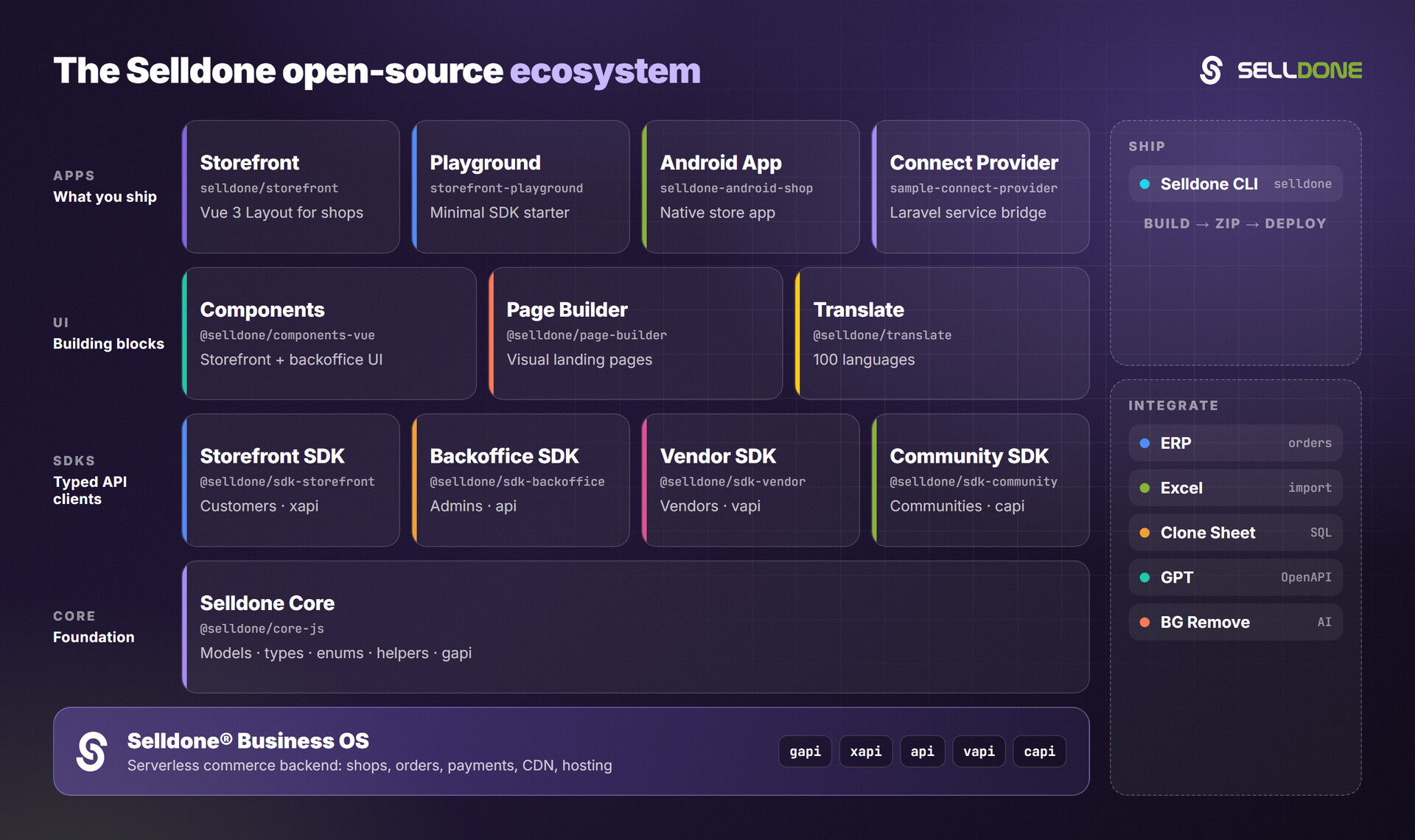This screenshot has width=1415, height=840.
Task: Select the Selldone CLI row
Action: [1236, 184]
